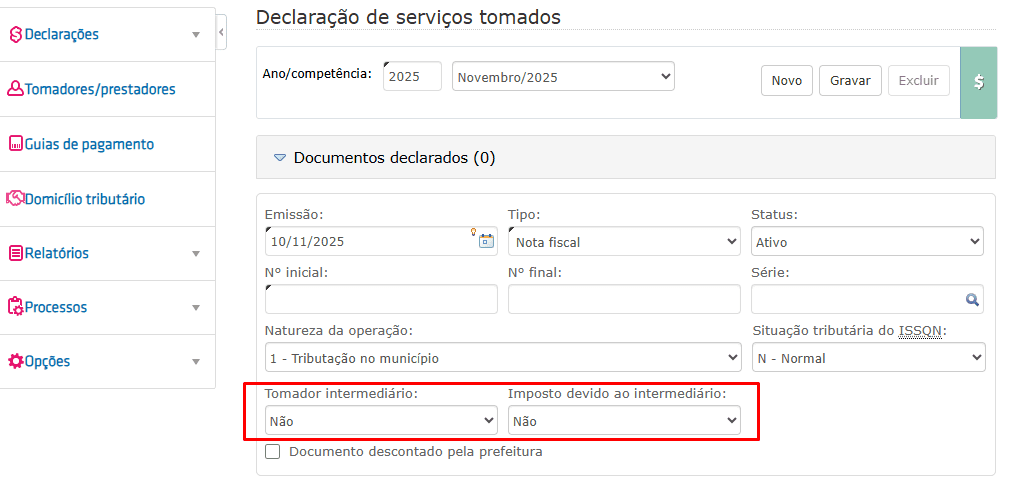
Task: Open the Imposto devido ao intermediário dropdown
Action: click(624, 420)
